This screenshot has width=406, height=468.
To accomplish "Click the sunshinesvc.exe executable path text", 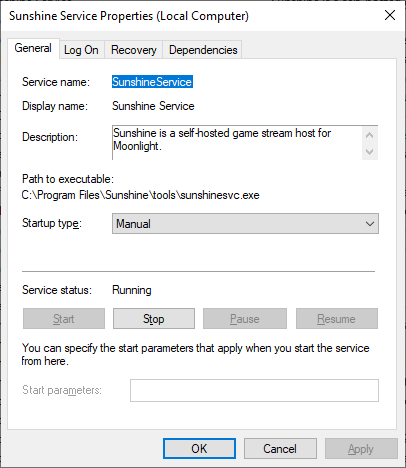I will click(x=140, y=195).
